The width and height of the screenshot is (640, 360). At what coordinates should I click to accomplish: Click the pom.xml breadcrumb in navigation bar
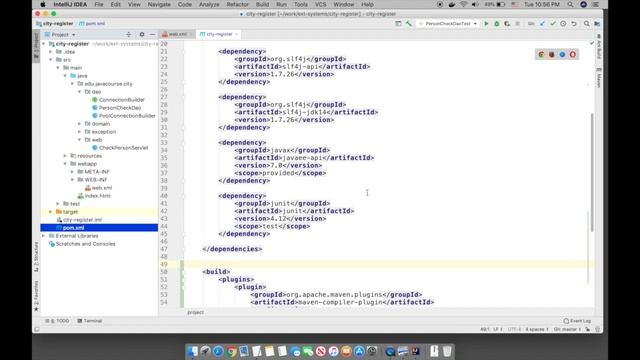click(x=92, y=24)
